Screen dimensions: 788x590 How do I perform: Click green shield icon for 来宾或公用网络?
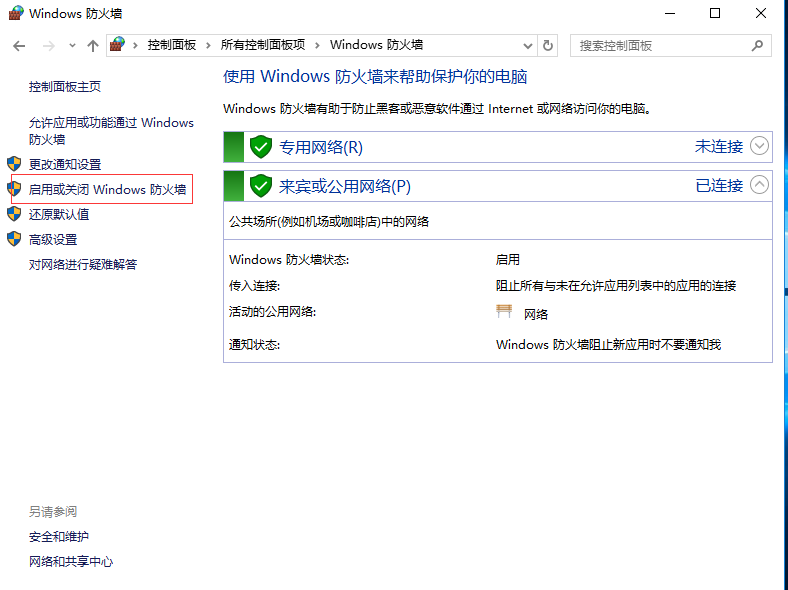(261, 186)
